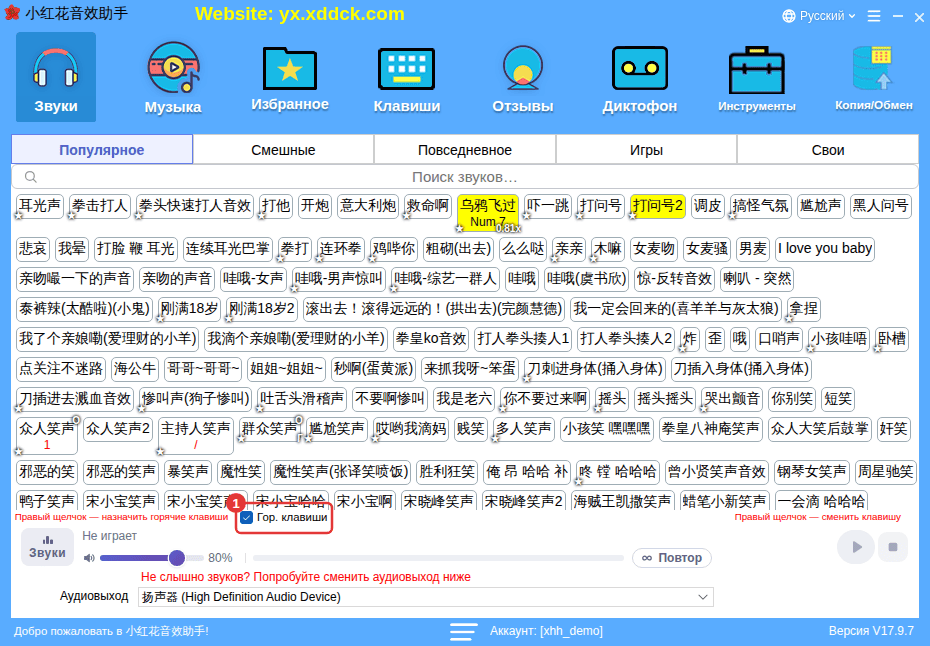Switch to the Игры tab
Viewport: 930px width, 646px height.
(646, 150)
